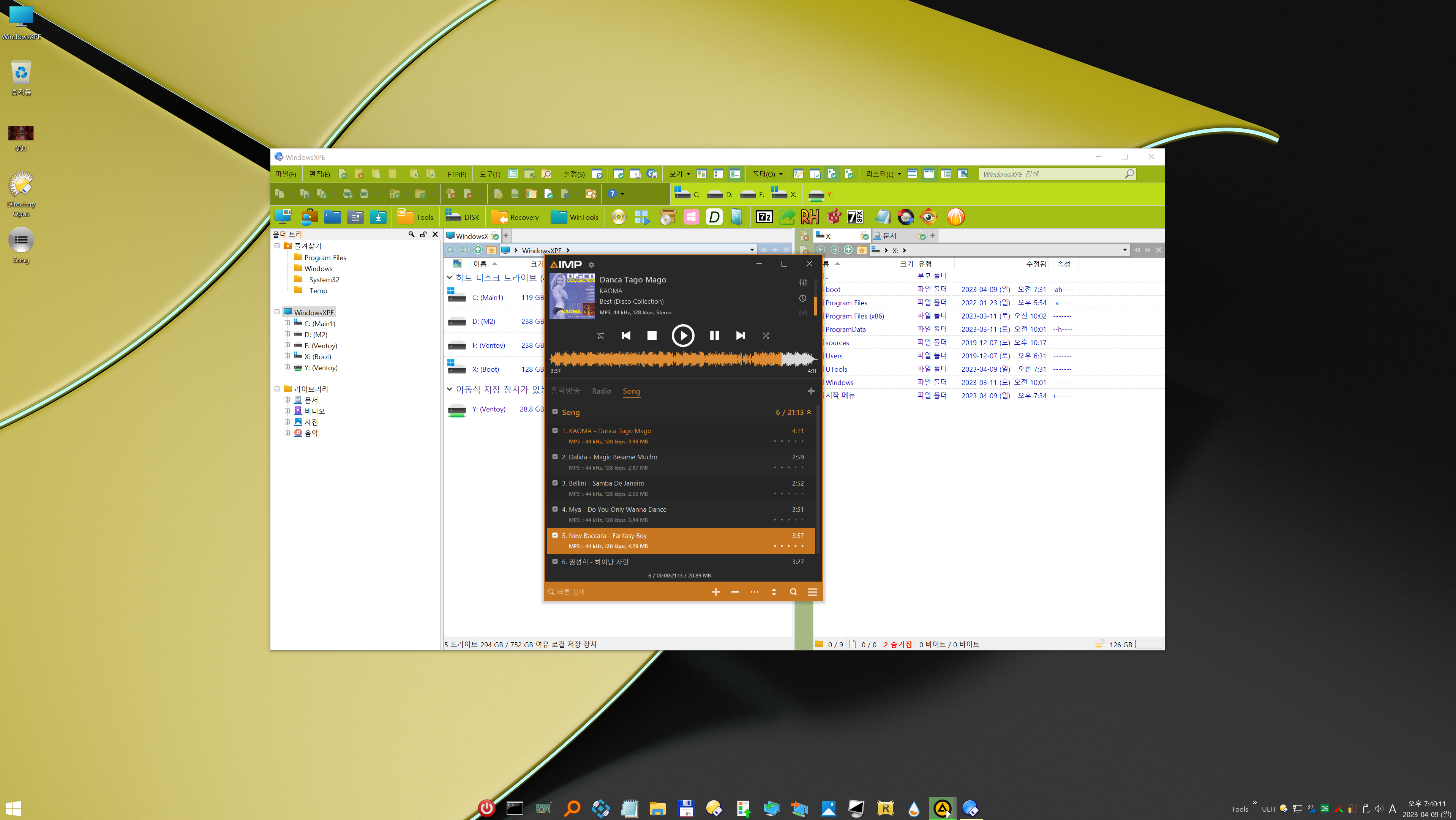Image resolution: width=1456 pixels, height=820 pixels.
Task: Add a new playlist tab in AIMP
Action: tap(810, 391)
